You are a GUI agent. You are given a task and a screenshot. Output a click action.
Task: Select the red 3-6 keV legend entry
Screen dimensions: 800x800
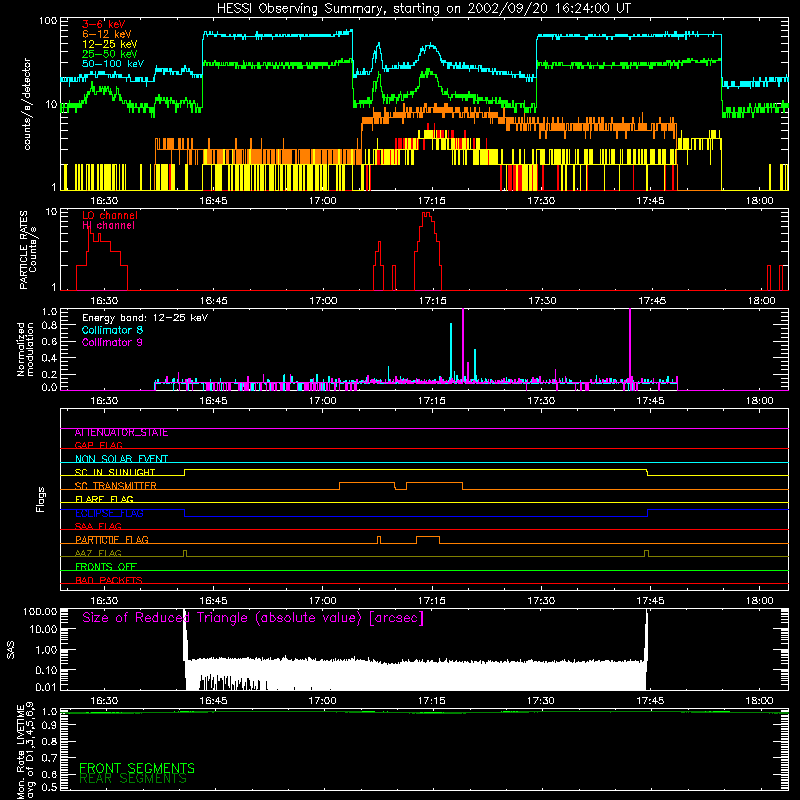(x=103, y=24)
